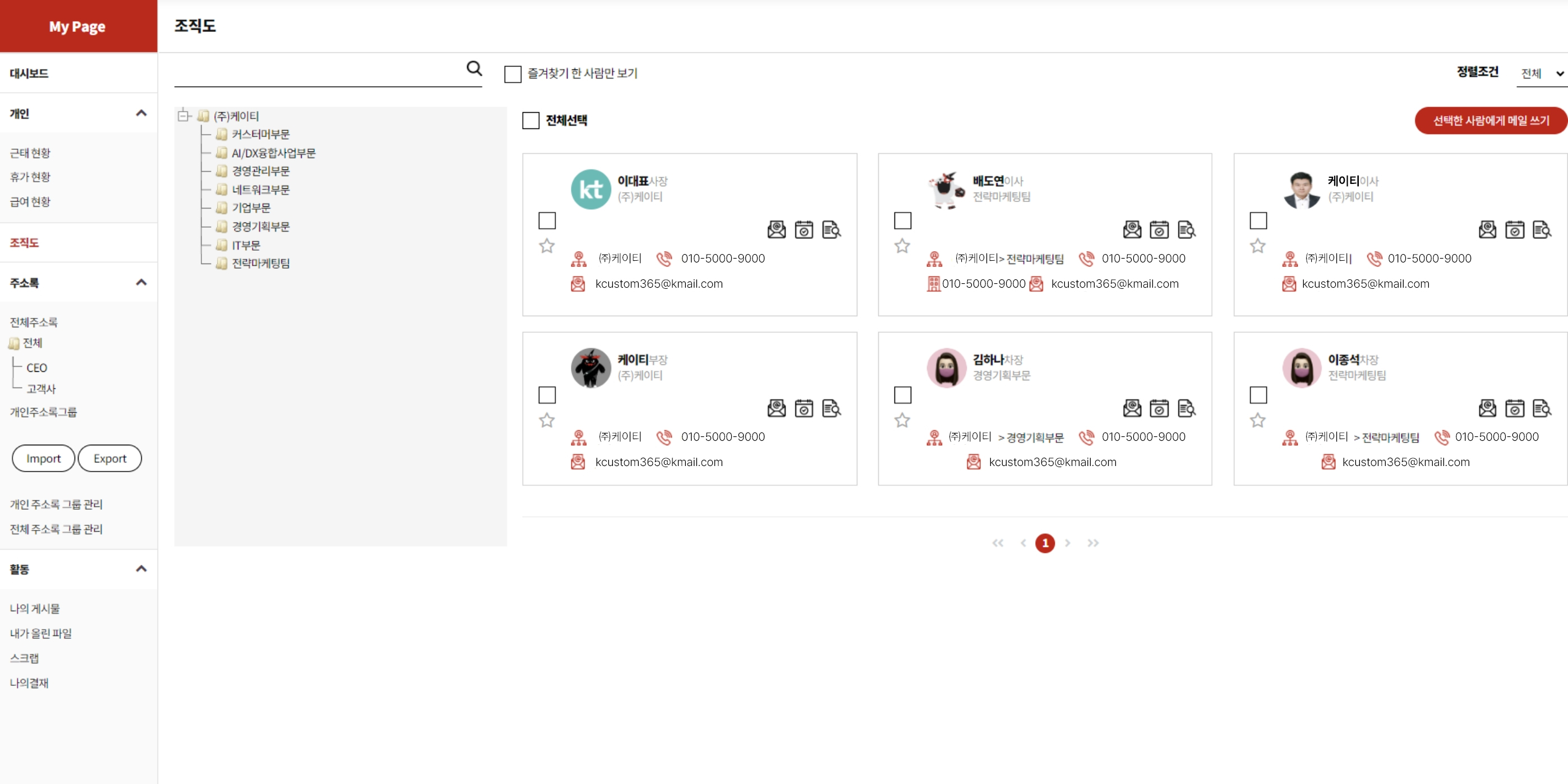Click 선택한 사람에게 메일 쓰기 button
Image resolution: width=1568 pixels, height=784 pixels.
pyautogui.click(x=1490, y=121)
